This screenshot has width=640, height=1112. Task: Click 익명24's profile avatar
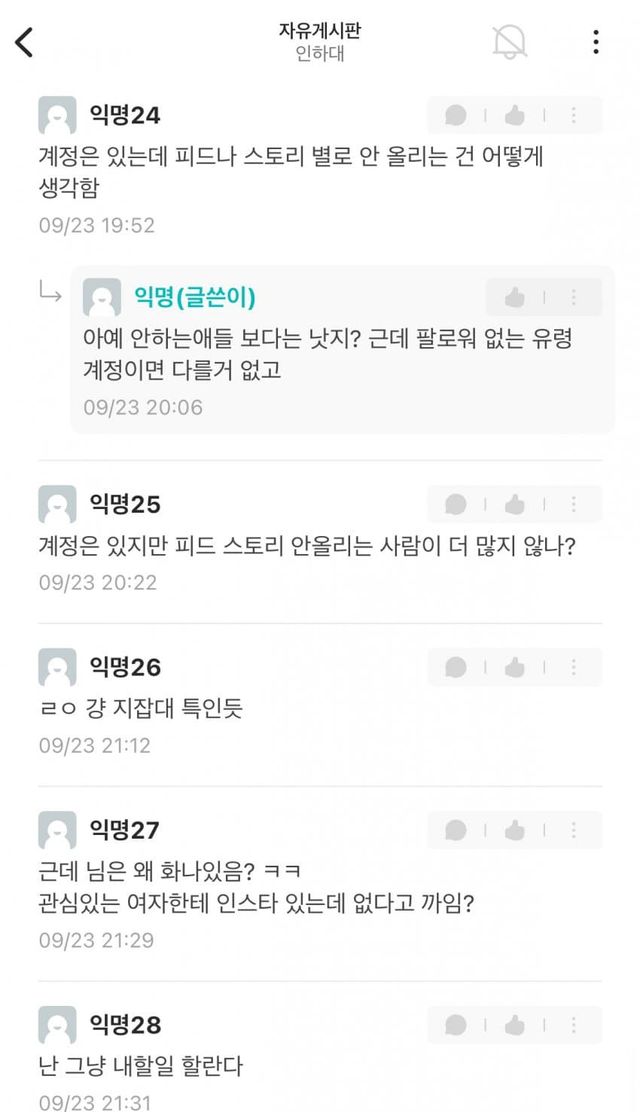(57, 116)
